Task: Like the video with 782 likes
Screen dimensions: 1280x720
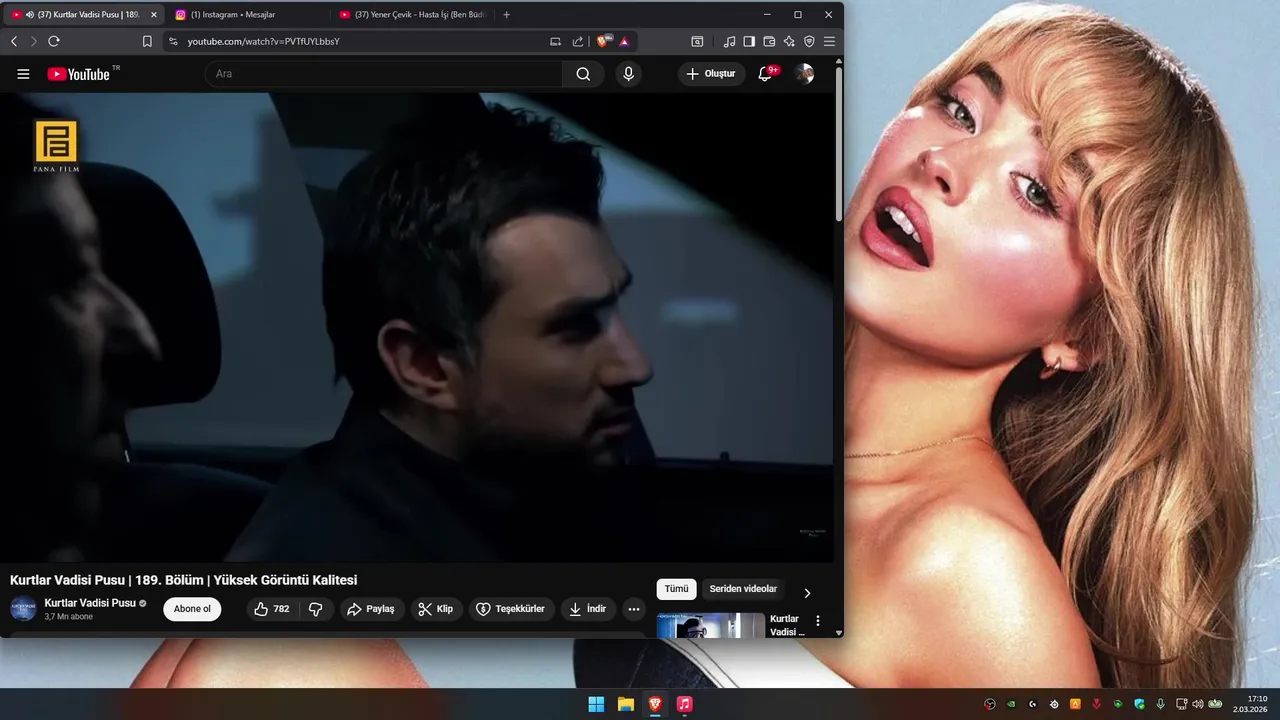Action: coord(273,609)
